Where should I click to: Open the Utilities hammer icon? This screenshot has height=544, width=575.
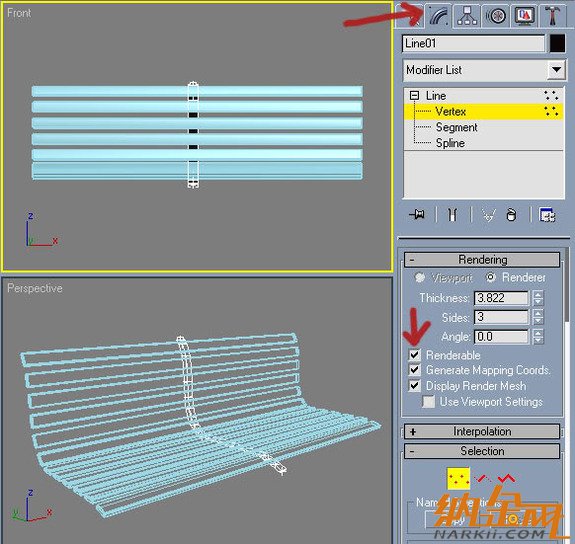tap(553, 15)
